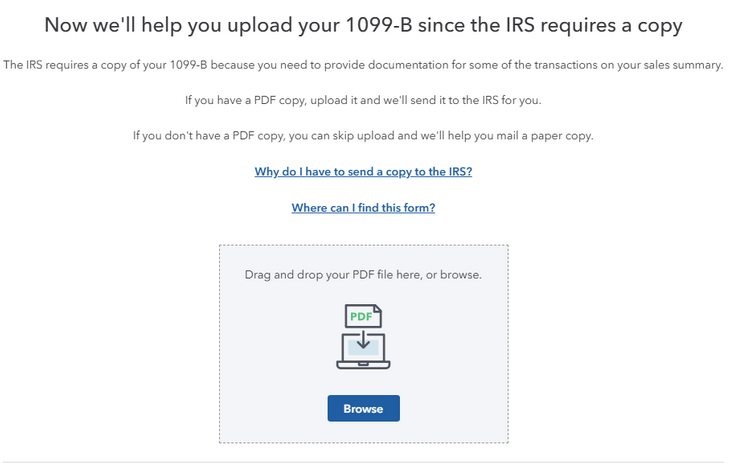This screenshot has width=747, height=472.
Task: Open 'Why do I have to send a copy to the IRS?' link
Action: [363, 171]
